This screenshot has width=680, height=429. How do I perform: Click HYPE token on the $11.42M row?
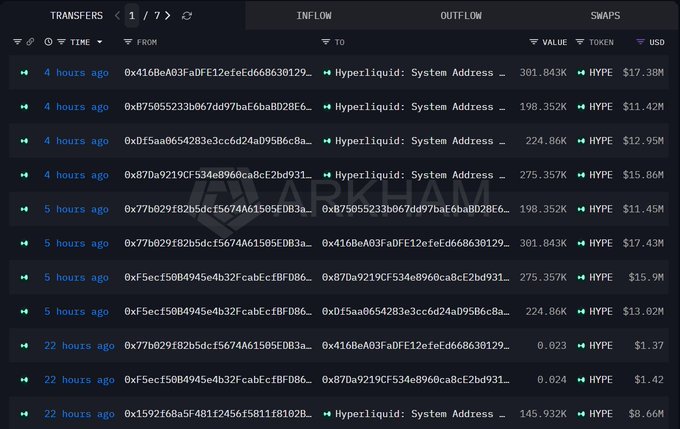601,107
